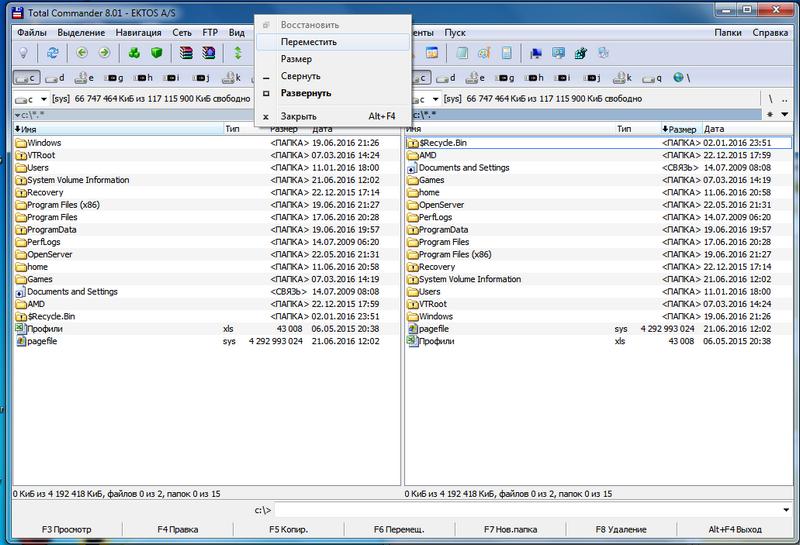The image size is (800, 545).
Task: Click the right panel parent directory '..' button
Action: (x=784, y=98)
